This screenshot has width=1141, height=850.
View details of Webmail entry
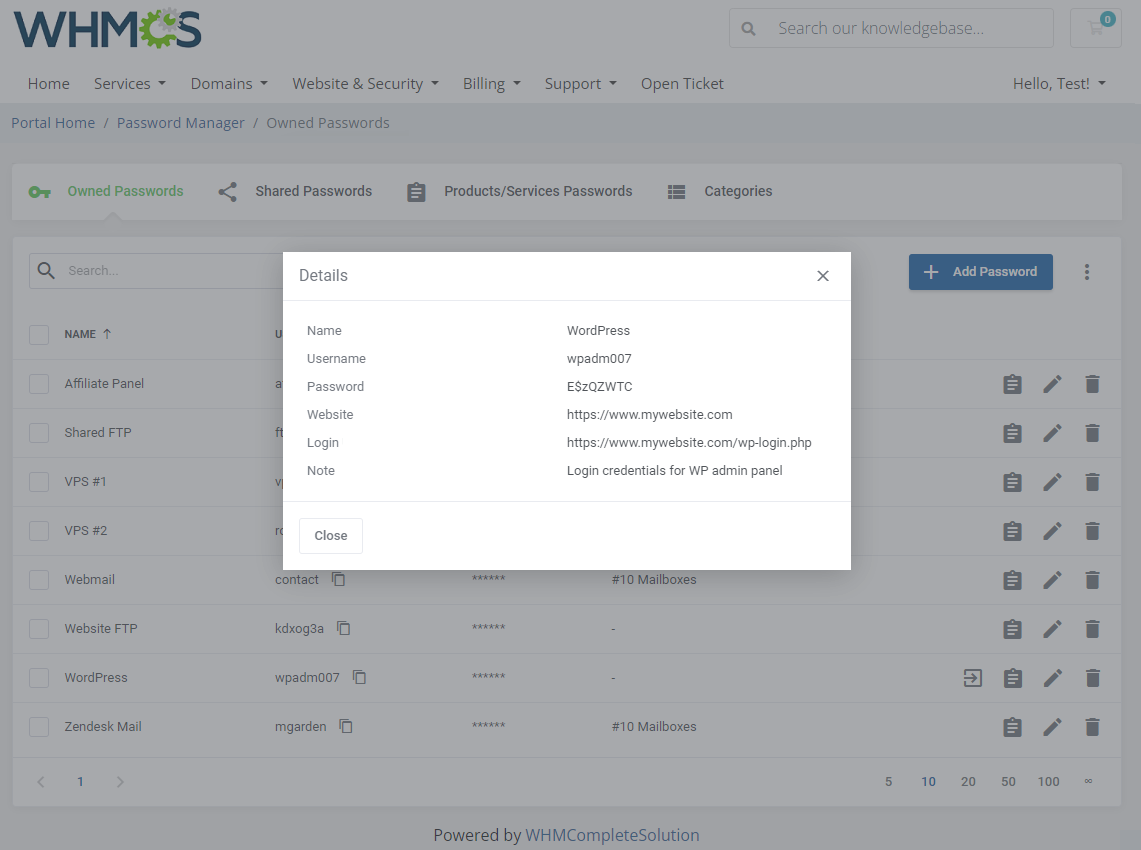pyautogui.click(x=1012, y=580)
